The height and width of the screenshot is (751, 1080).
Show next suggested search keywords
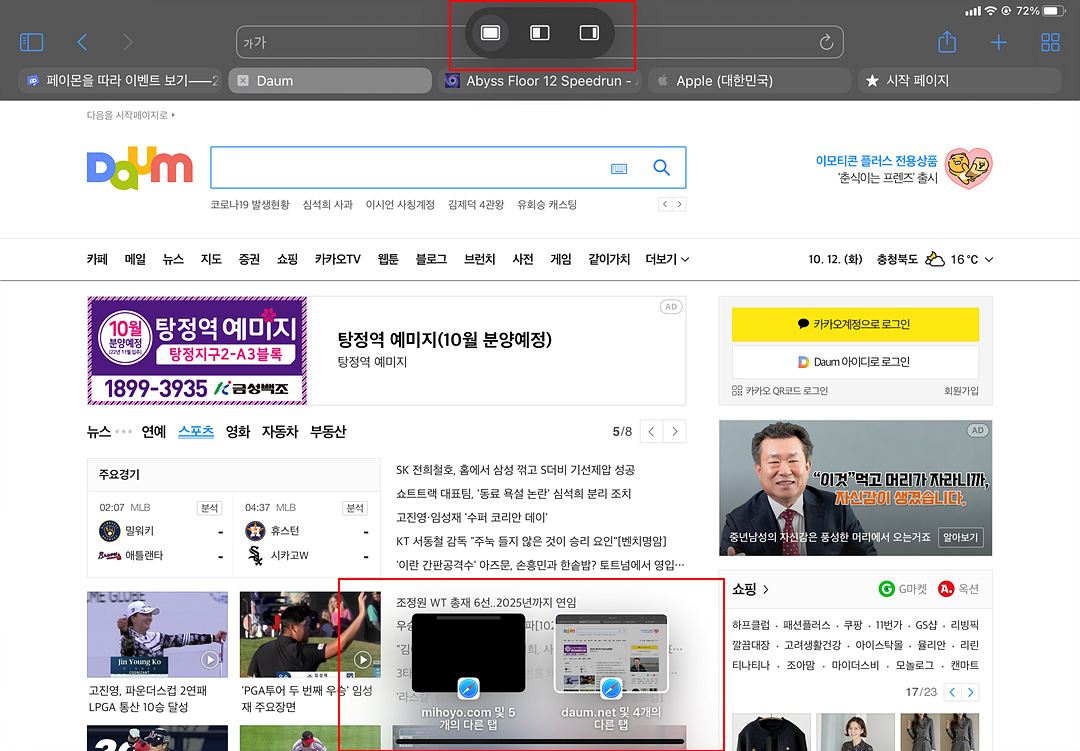pos(679,204)
